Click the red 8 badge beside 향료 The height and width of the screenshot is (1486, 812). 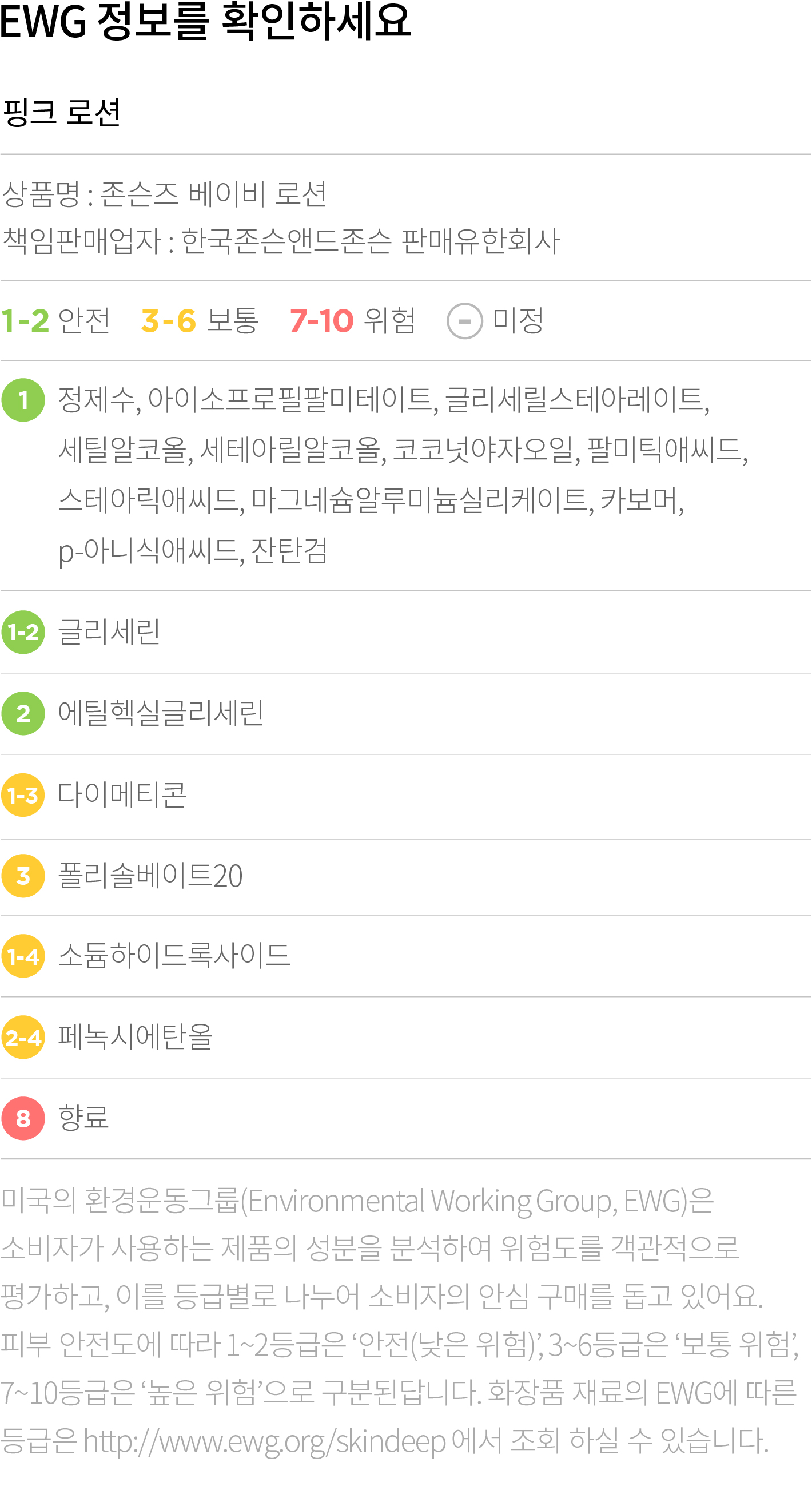(x=23, y=1119)
